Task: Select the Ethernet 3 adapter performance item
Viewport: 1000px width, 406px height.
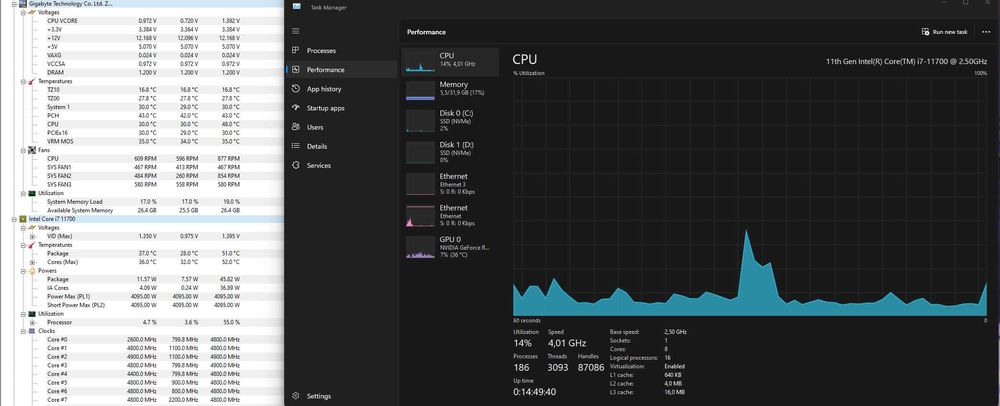Action: tap(451, 184)
